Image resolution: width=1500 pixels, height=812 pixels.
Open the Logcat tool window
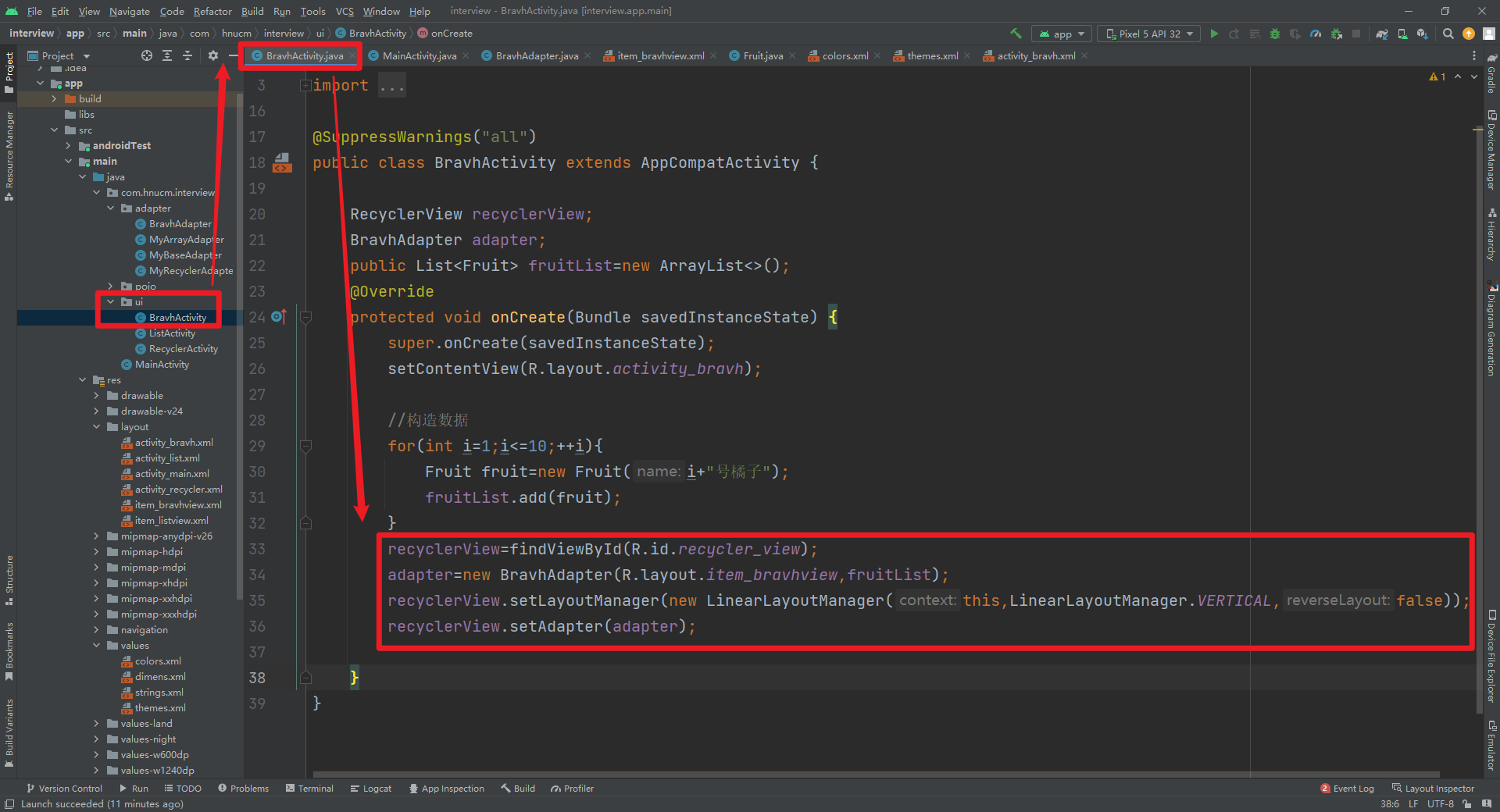pos(370,789)
